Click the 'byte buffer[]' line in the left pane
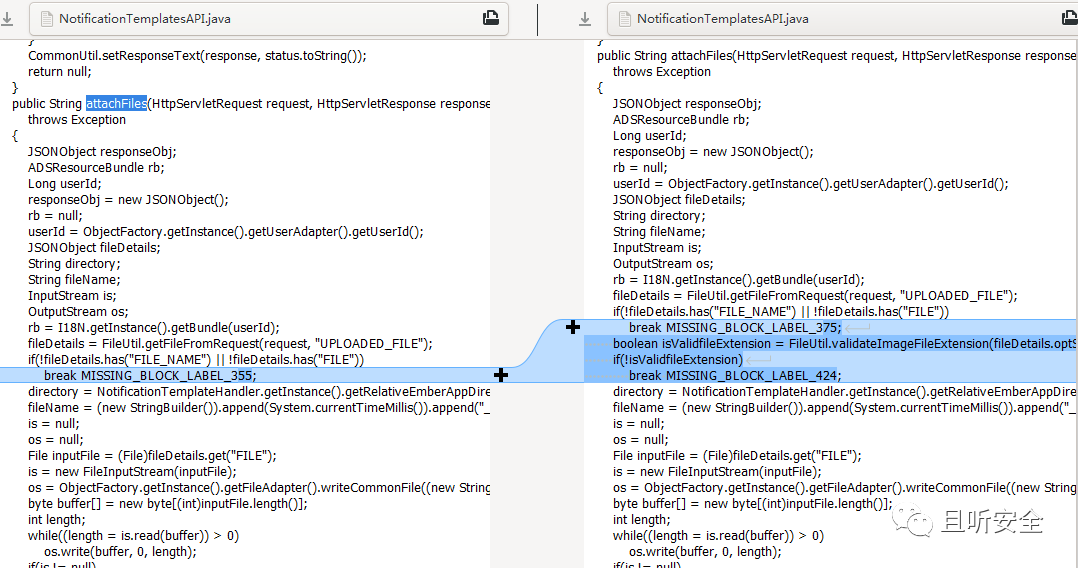 coord(168,503)
